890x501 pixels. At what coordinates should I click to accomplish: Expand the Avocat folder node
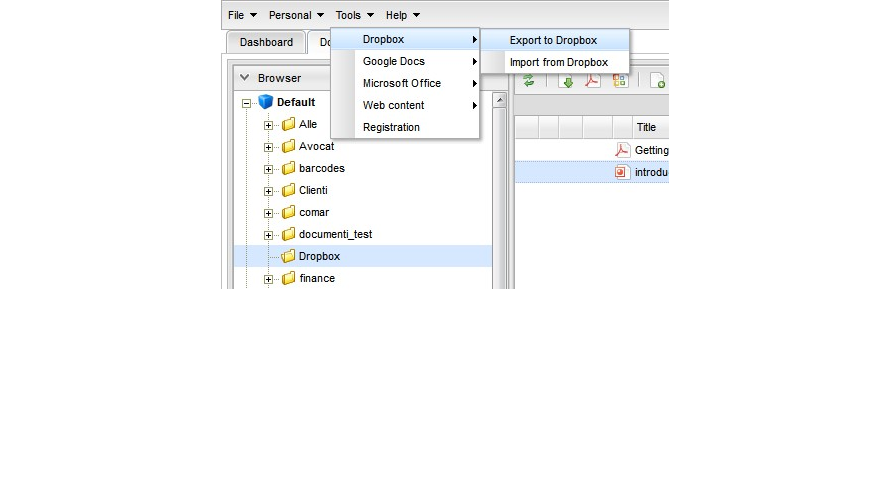click(268, 147)
